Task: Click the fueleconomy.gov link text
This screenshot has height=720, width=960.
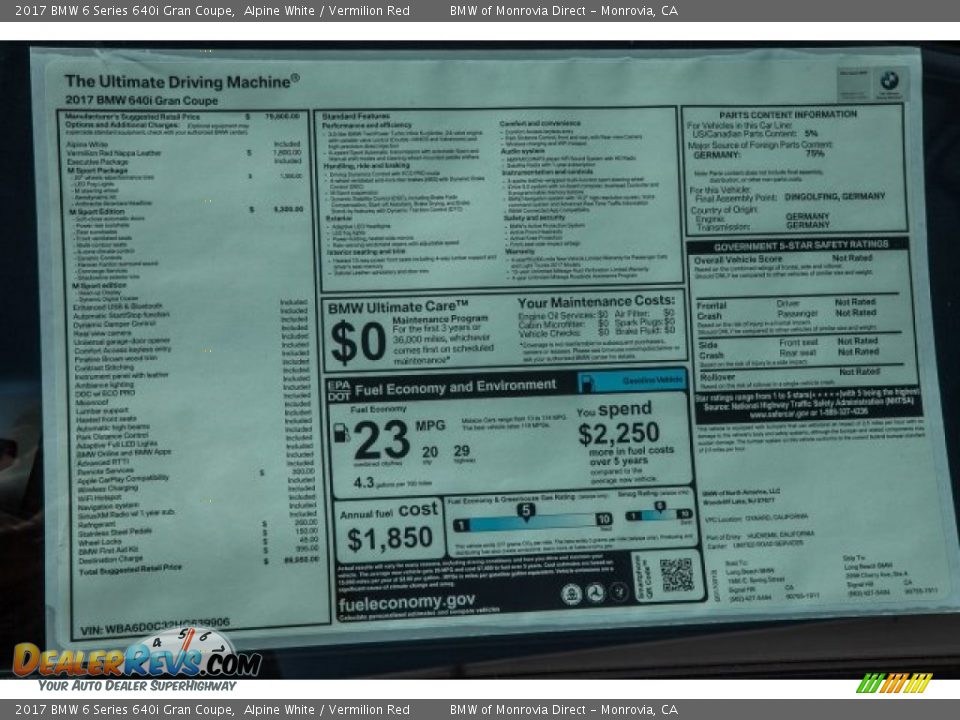Action: 405,601
